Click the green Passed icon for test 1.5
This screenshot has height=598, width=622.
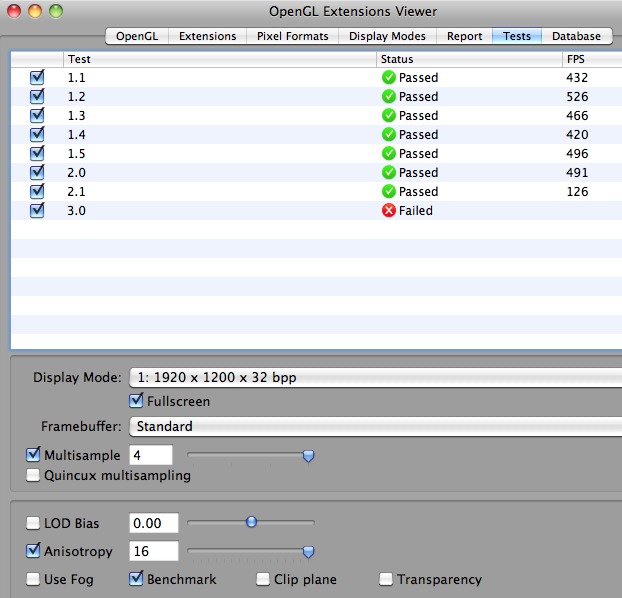click(x=389, y=154)
